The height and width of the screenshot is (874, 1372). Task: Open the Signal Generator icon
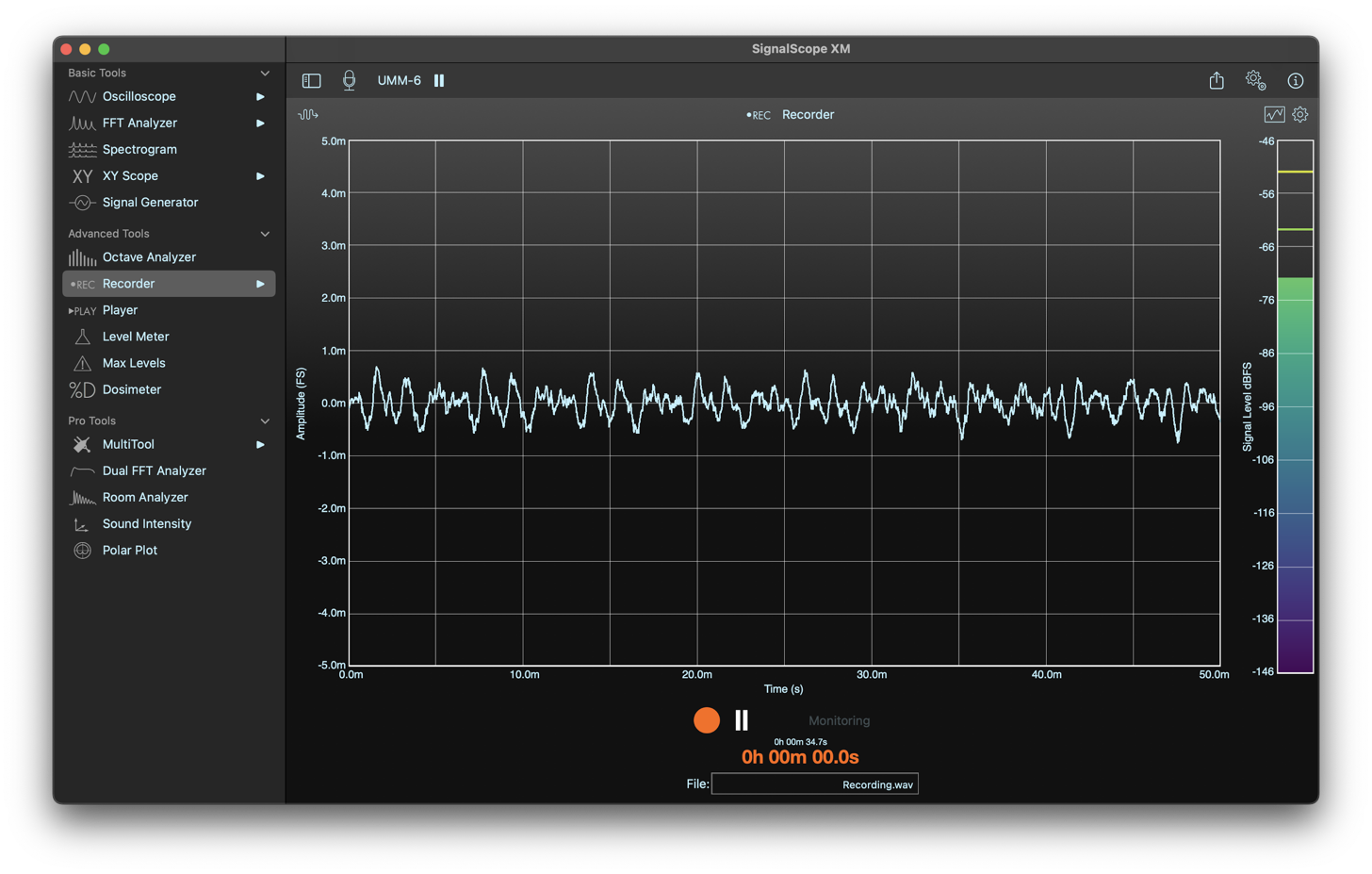click(x=82, y=203)
